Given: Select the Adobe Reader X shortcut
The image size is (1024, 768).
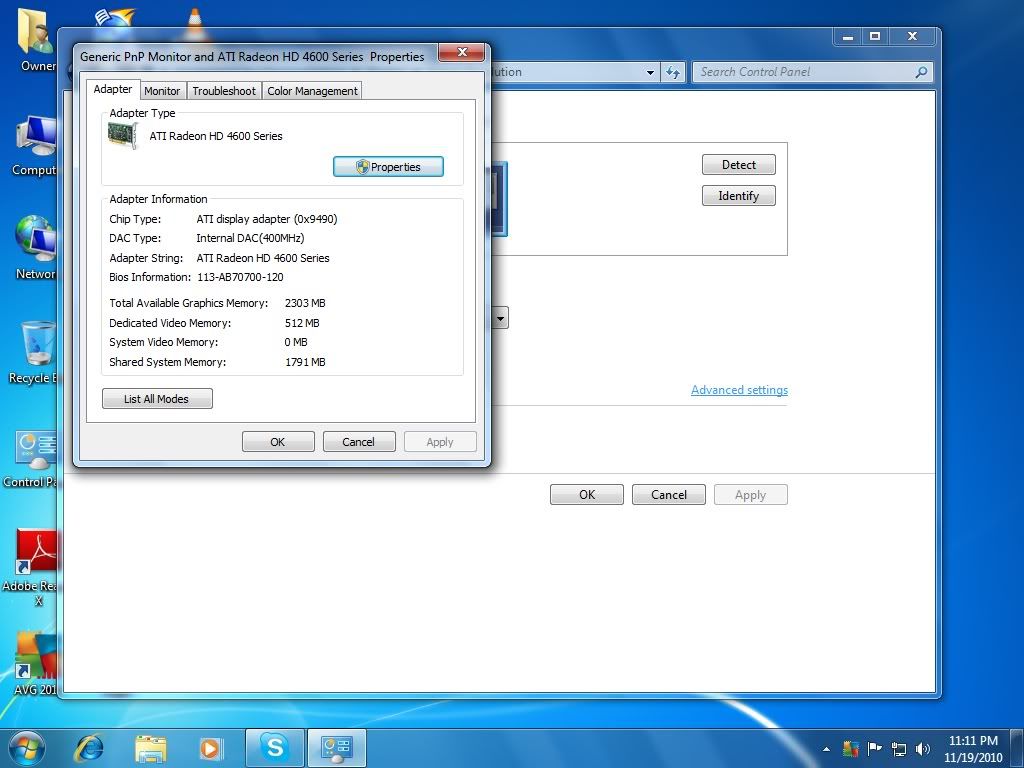Looking at the screenshot, I should coord(31,567).
